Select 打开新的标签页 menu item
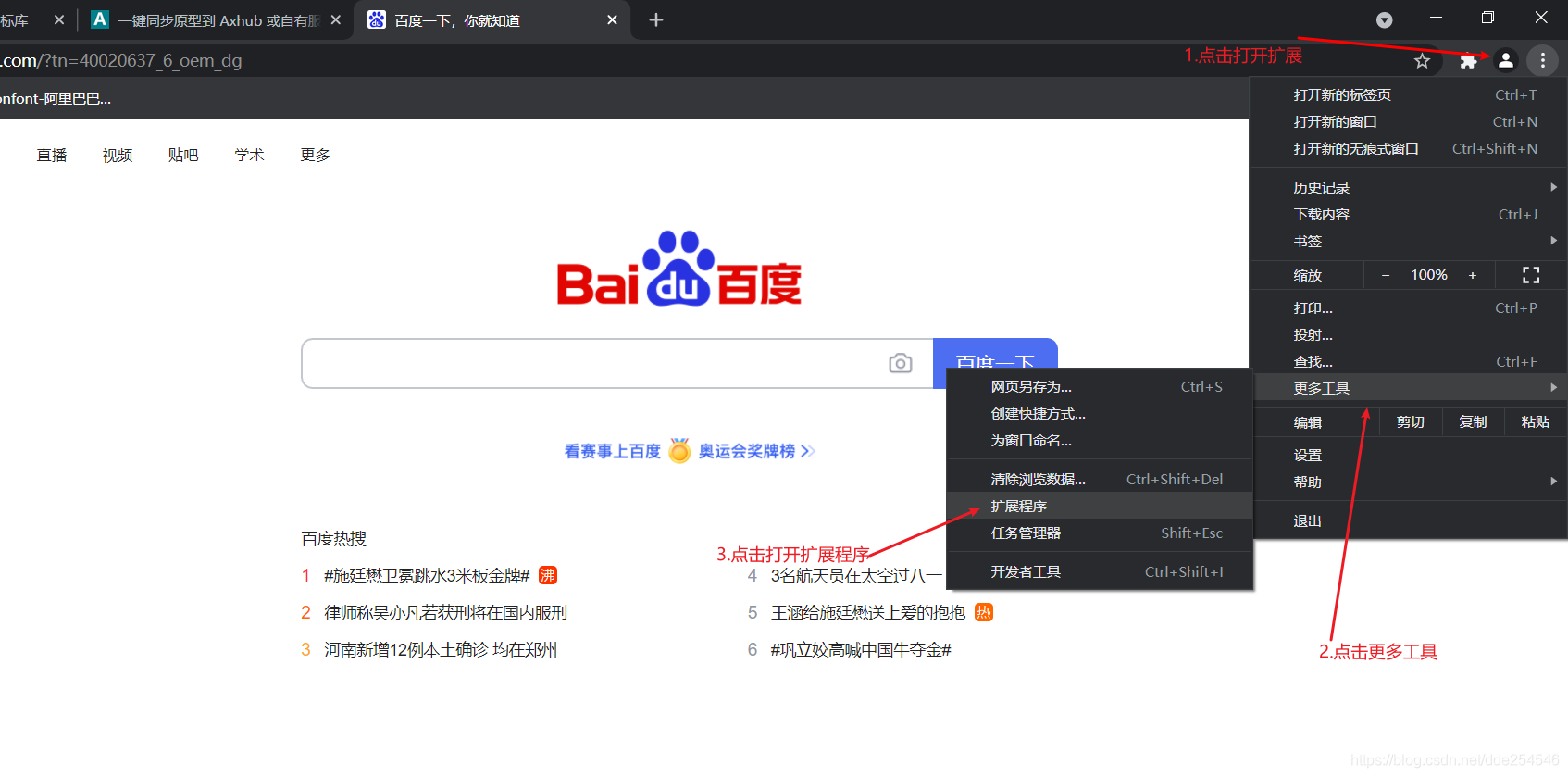The height and width of the screenshot is (777, 1568). coord(1408,94)
